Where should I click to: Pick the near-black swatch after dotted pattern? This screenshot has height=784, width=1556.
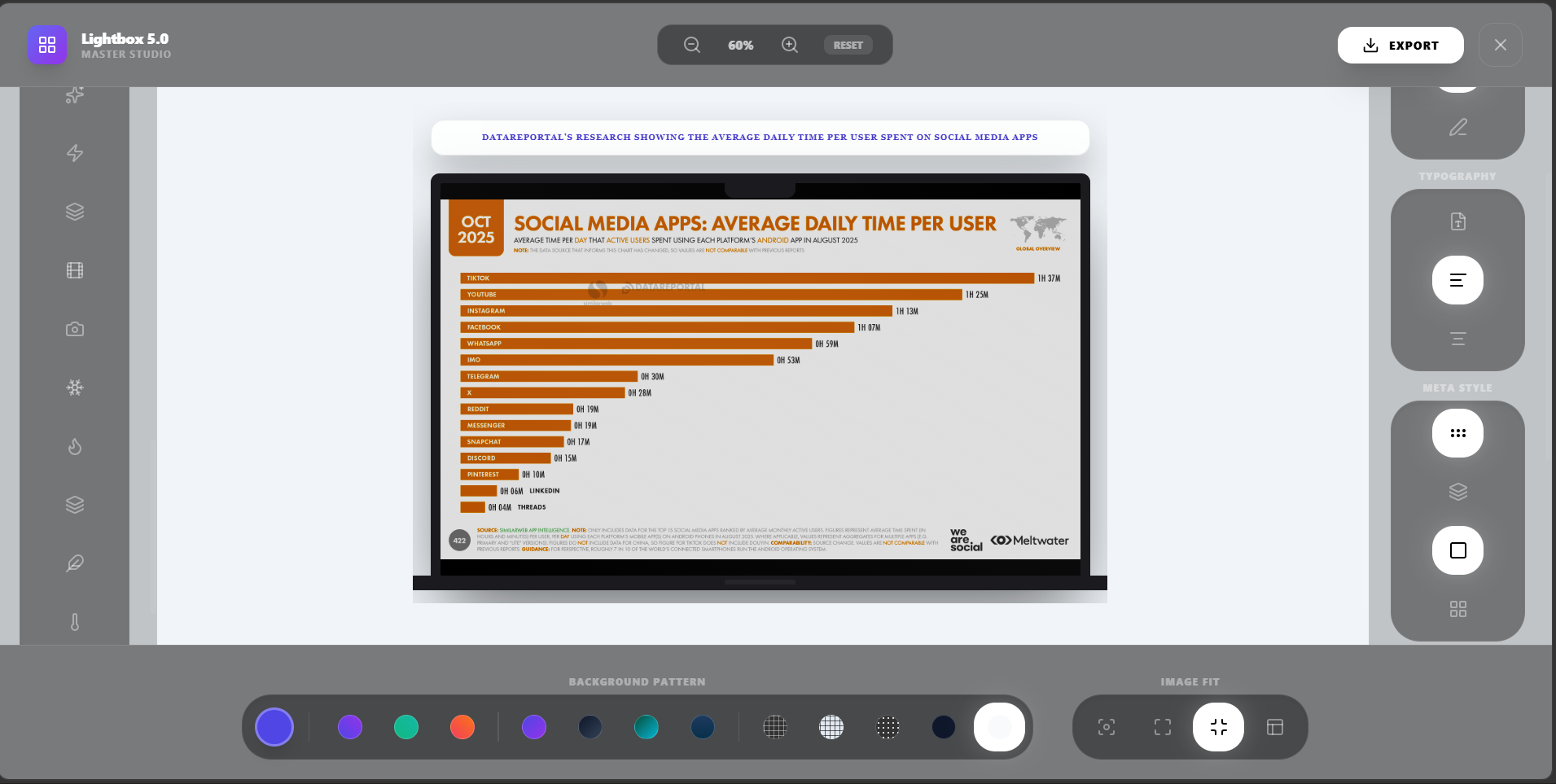tap(944, 727)
